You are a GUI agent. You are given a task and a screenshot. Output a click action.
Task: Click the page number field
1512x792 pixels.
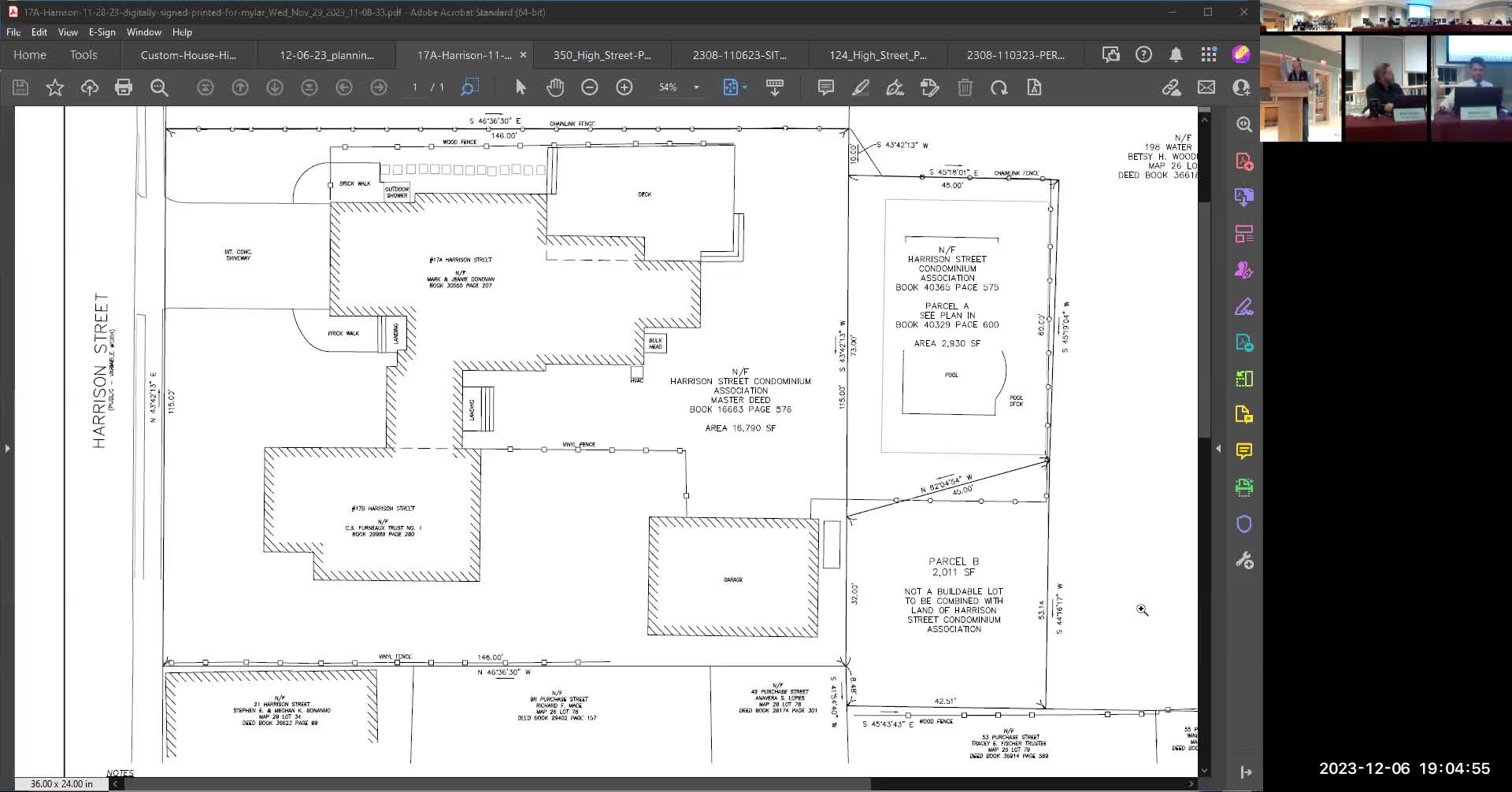[x=415, y=87]
